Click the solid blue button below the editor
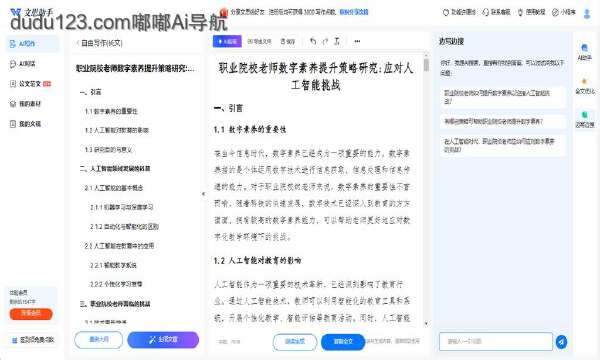Viewport: 600px width, 360px height. point(343,342)
